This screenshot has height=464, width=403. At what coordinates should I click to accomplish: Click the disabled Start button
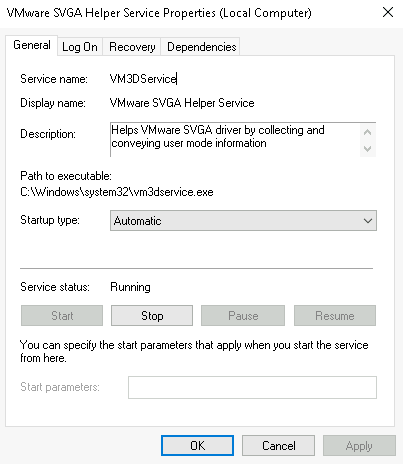pyautogui.click(x=62, y=316)
